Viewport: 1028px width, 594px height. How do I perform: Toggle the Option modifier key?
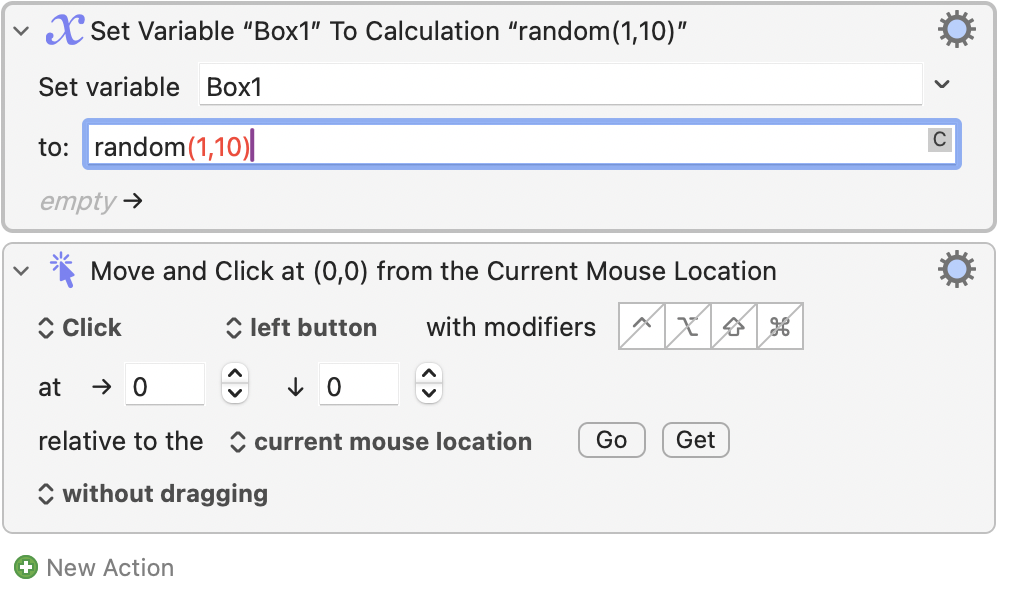click(x=688, y=327)
